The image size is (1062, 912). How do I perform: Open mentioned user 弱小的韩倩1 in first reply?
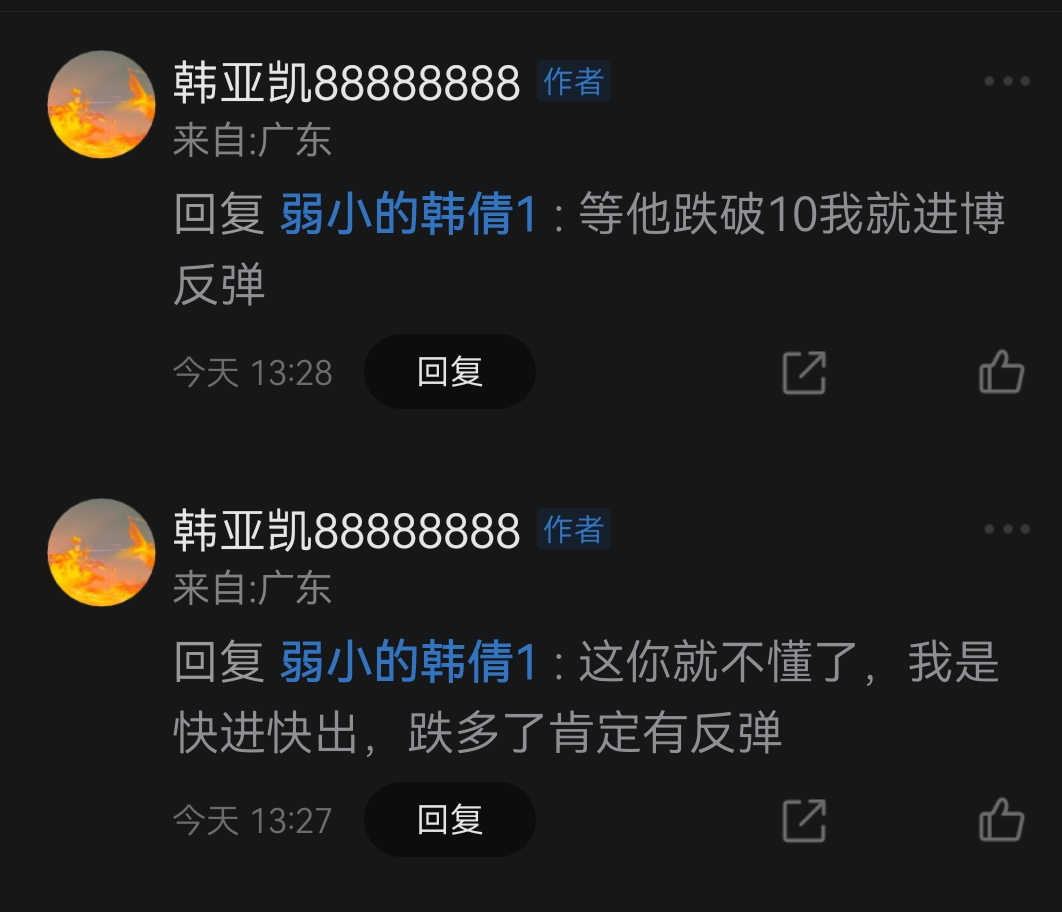pyautogui.click(x=408, y=214)
